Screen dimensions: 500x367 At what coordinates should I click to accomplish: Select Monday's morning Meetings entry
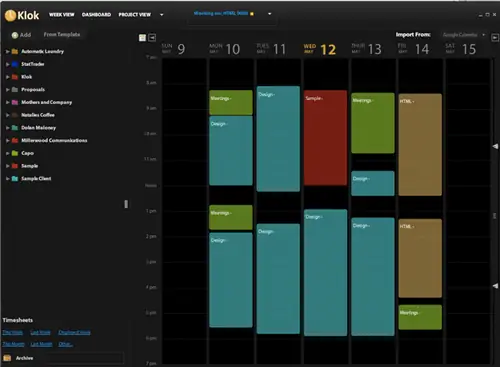(231, 102)
